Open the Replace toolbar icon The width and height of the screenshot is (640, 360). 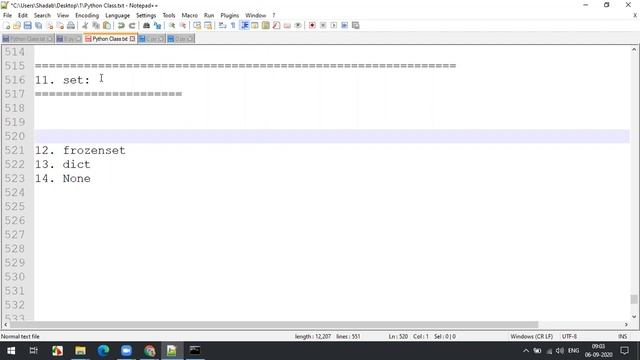coord(157,25)
